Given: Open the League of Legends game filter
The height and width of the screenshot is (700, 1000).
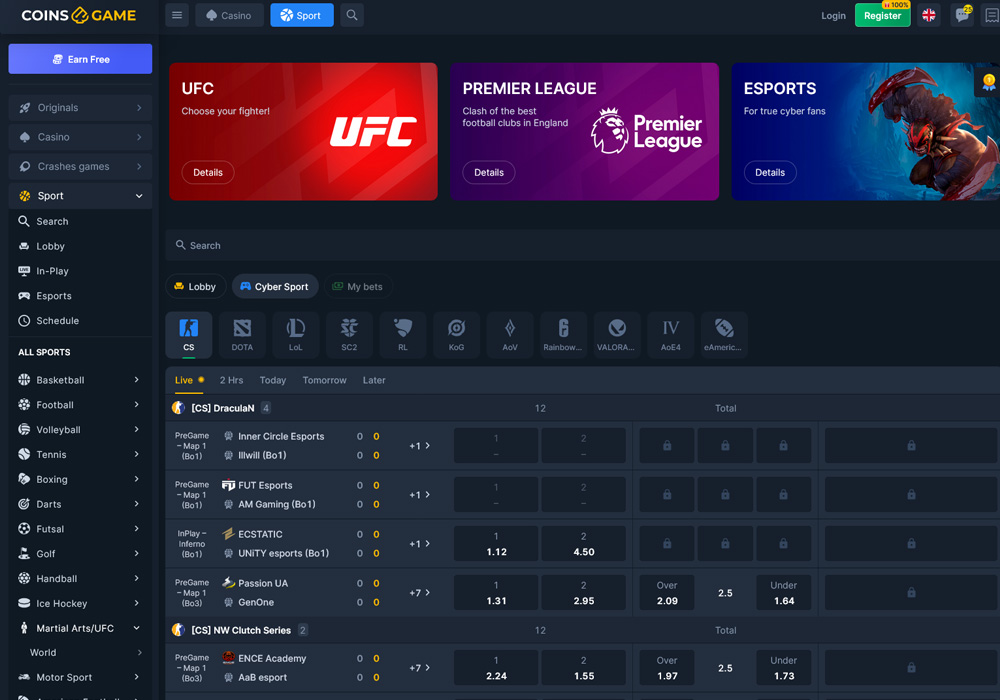Looking at the screenshot, I should [295, 334].
